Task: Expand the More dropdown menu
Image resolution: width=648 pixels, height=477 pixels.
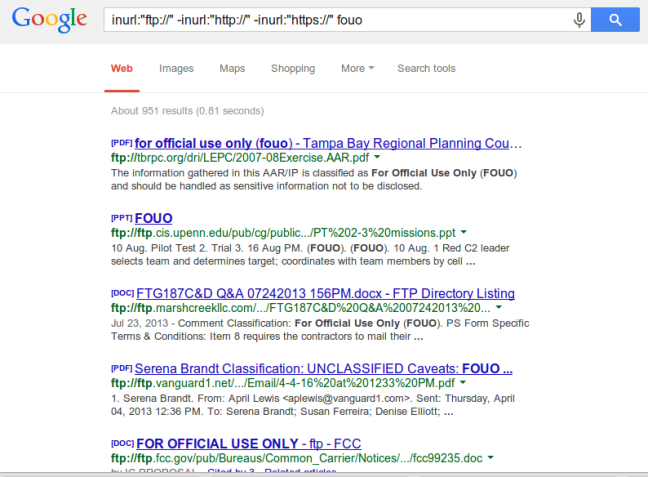Action: (357, 68)
